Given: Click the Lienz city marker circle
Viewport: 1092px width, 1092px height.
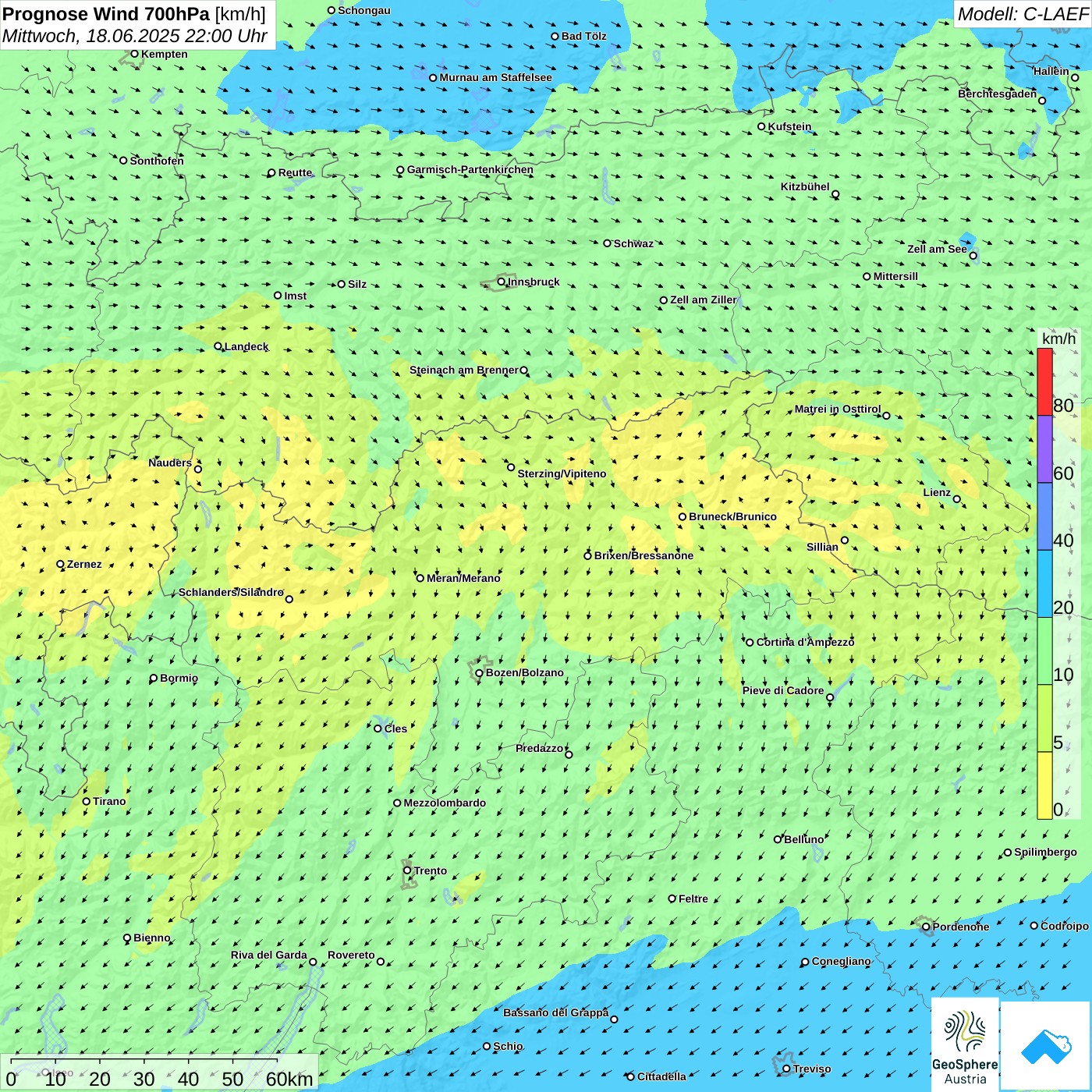Looking at the screenshot, I should point(957,499).
